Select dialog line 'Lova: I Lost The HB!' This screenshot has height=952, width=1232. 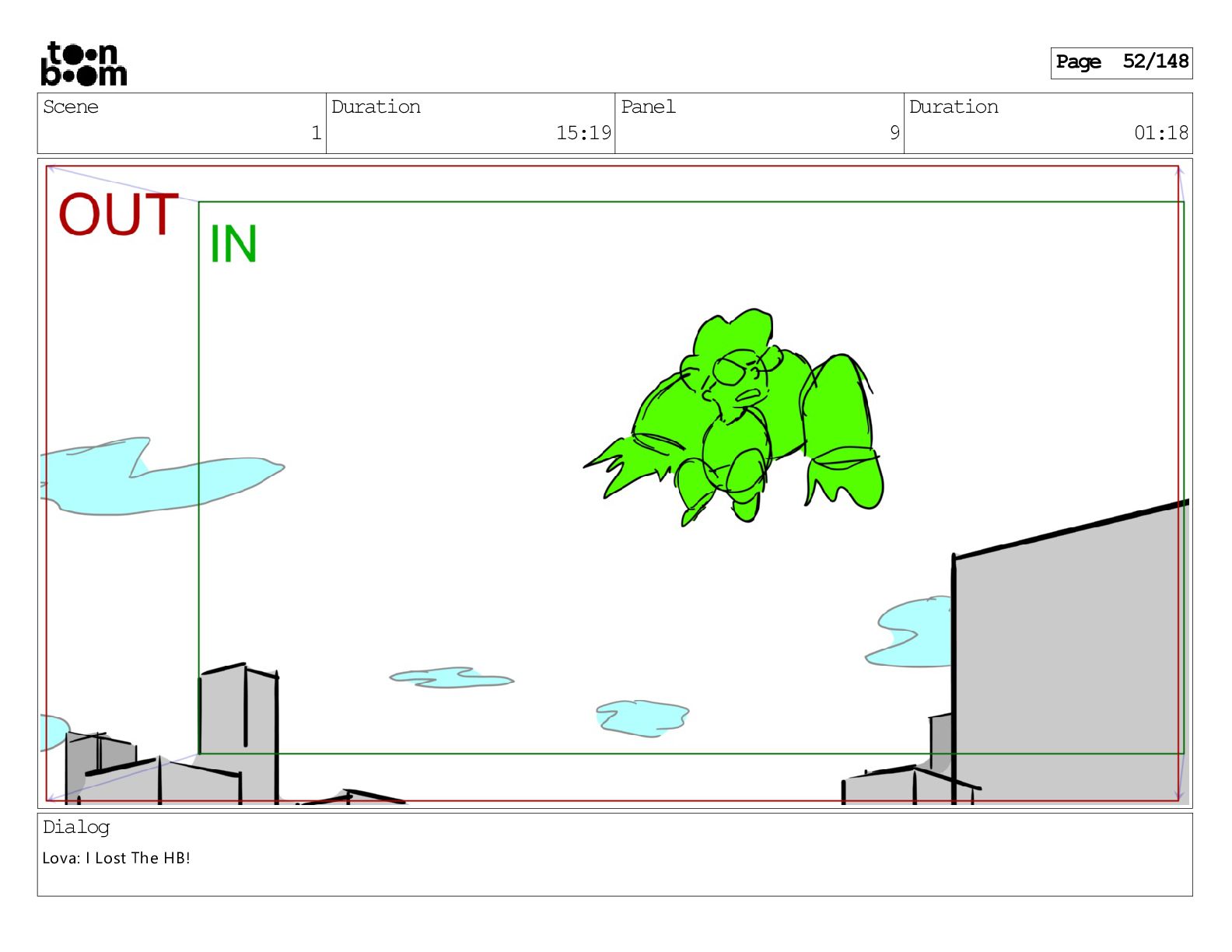coord(117,858)
